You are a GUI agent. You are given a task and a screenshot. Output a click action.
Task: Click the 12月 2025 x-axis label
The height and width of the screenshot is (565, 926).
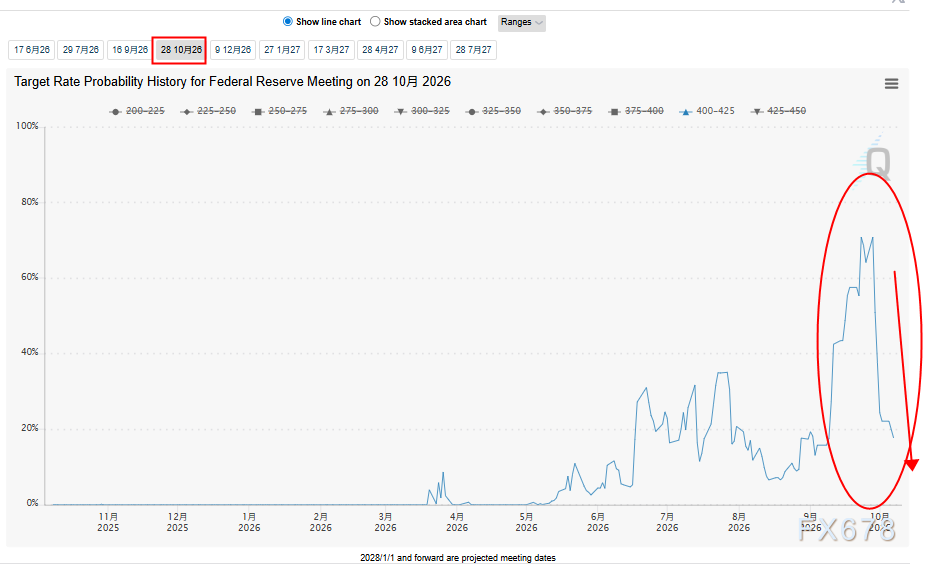(177, 522)
